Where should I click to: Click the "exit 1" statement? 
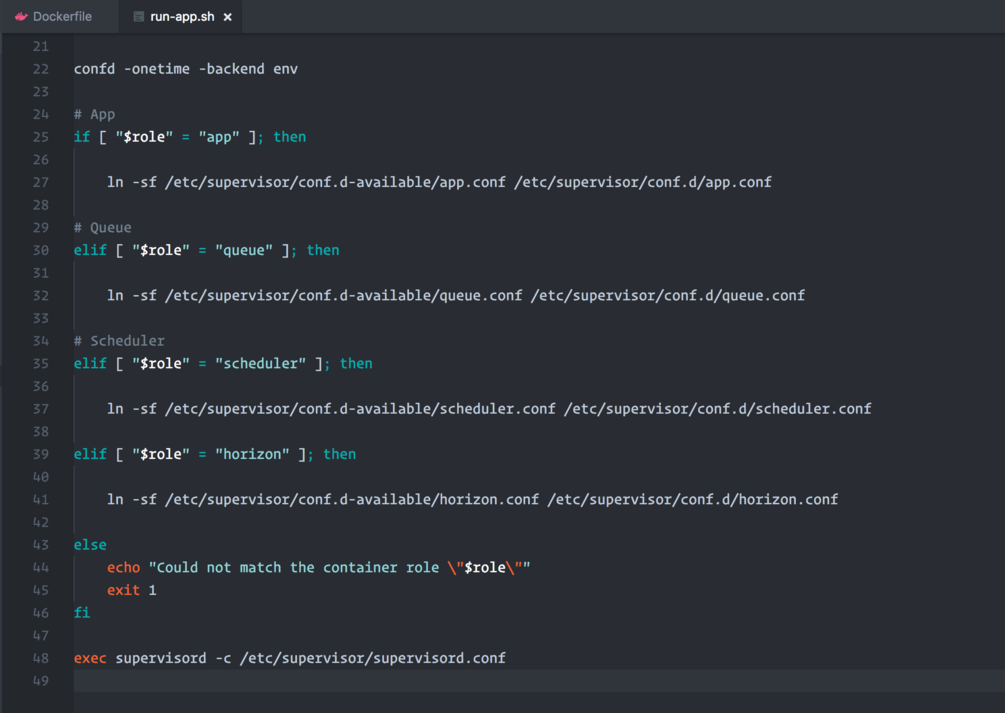click(132, 590)
